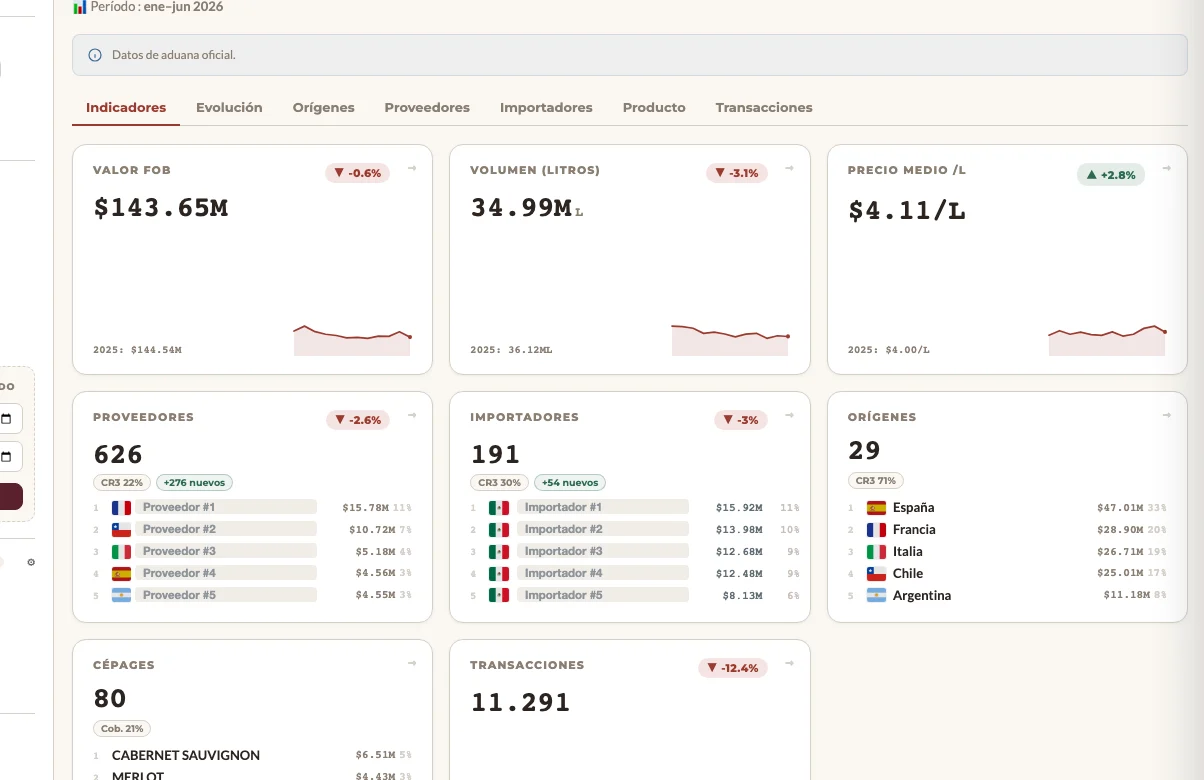Open the Importadores tab
The image size is (1204, 780).
point(546,107)
